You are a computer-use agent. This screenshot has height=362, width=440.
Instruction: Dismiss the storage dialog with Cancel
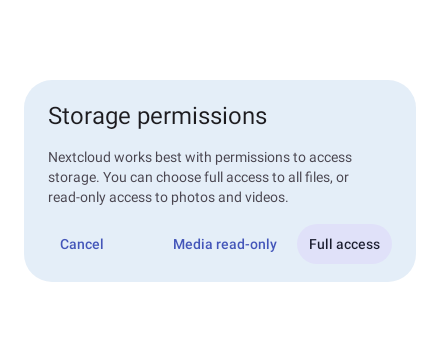pyautogui.click(x=82, y=244)
